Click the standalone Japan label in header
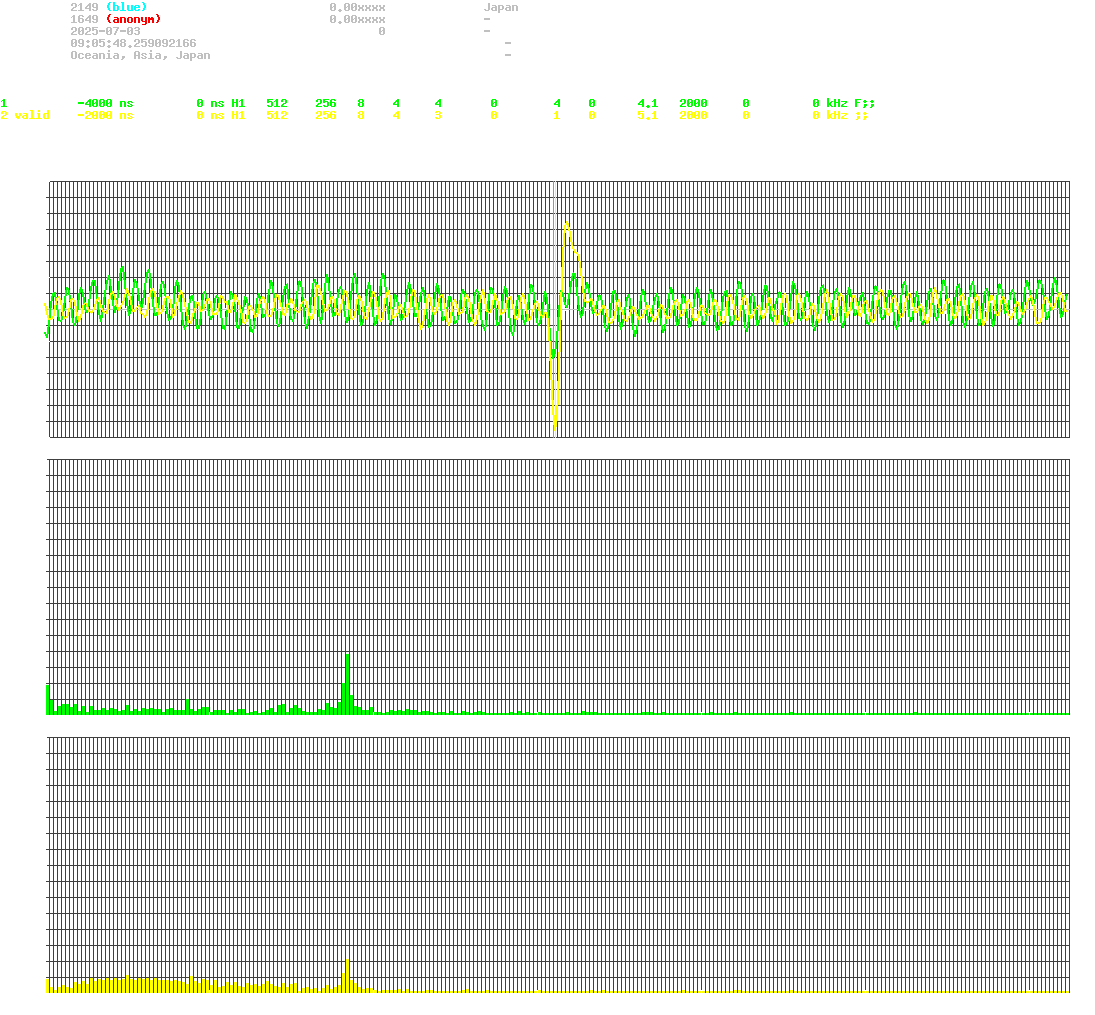The image size is (1095, 1015). click(x=501, y=8)
